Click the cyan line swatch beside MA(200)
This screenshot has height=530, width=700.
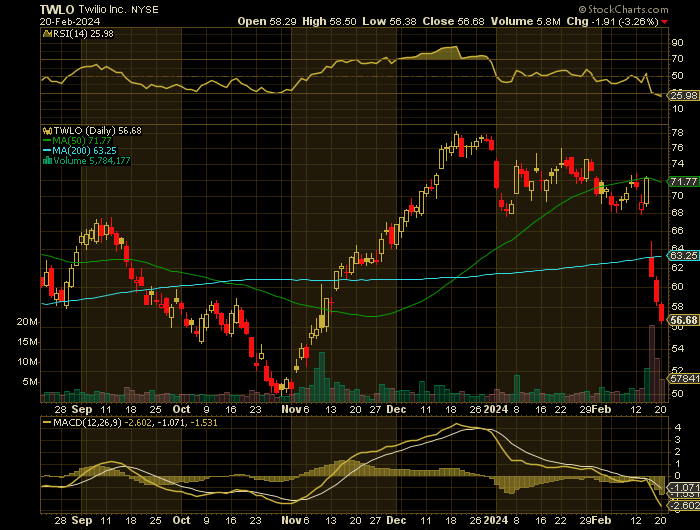click(x=47, y=150)
